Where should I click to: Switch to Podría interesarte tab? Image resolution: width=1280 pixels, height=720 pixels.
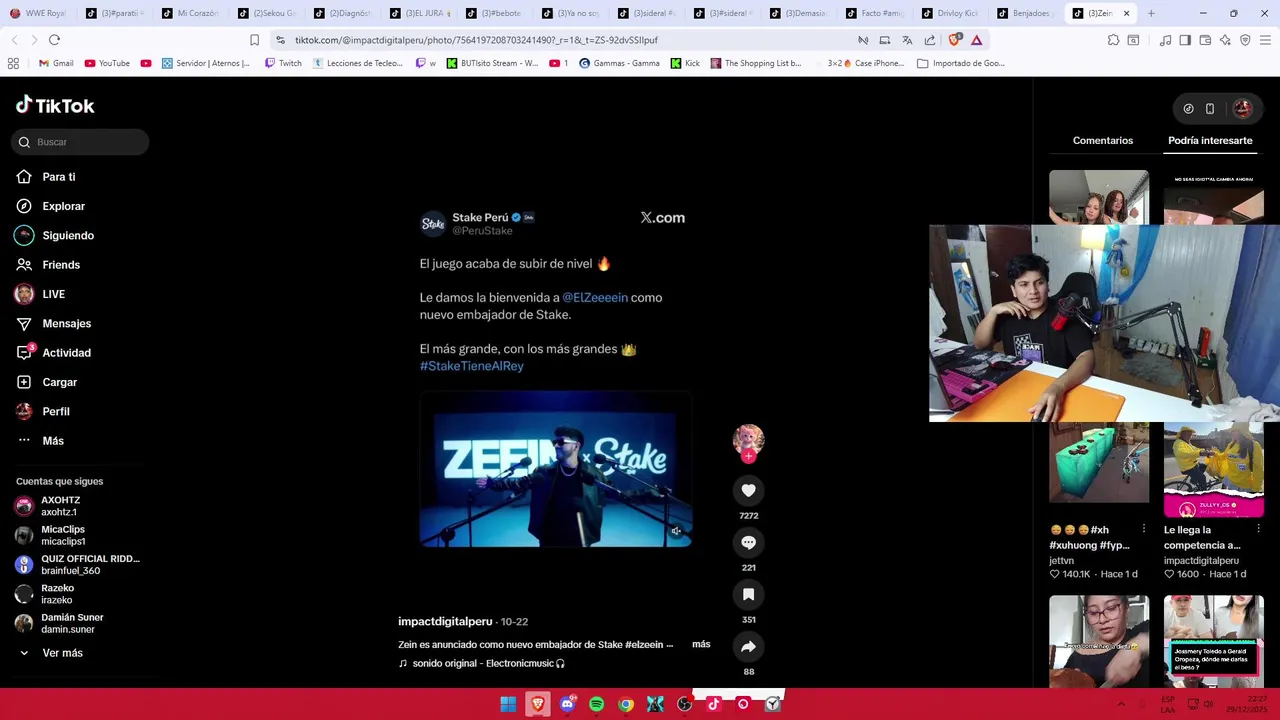pyautogui.click(x=1210, y=141)
